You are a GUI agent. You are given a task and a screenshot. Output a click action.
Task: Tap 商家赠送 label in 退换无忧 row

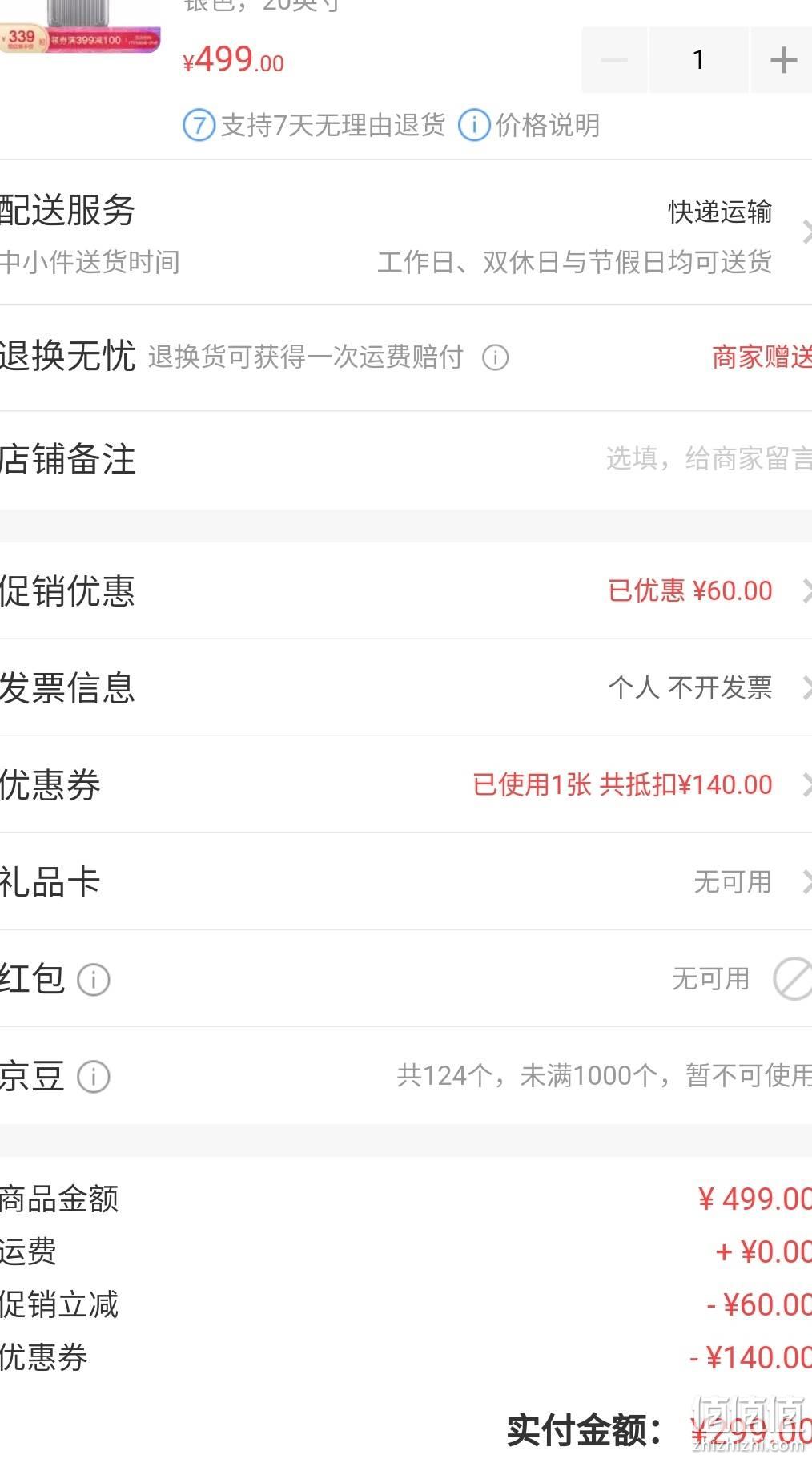click(762, 357)
